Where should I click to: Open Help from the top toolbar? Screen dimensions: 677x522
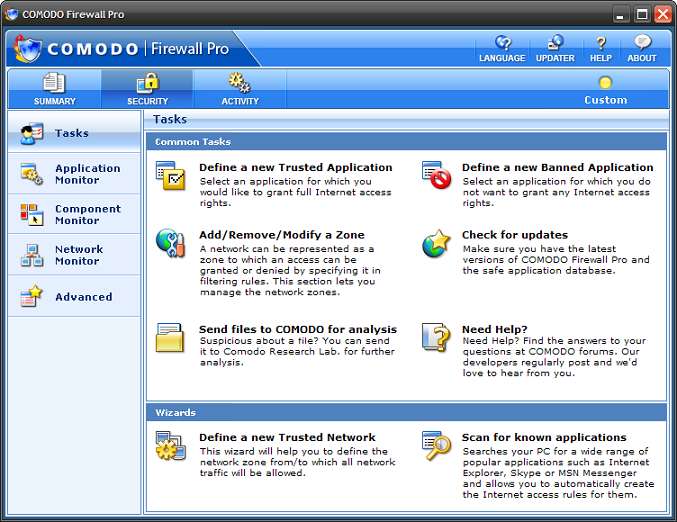click(601, 49)
